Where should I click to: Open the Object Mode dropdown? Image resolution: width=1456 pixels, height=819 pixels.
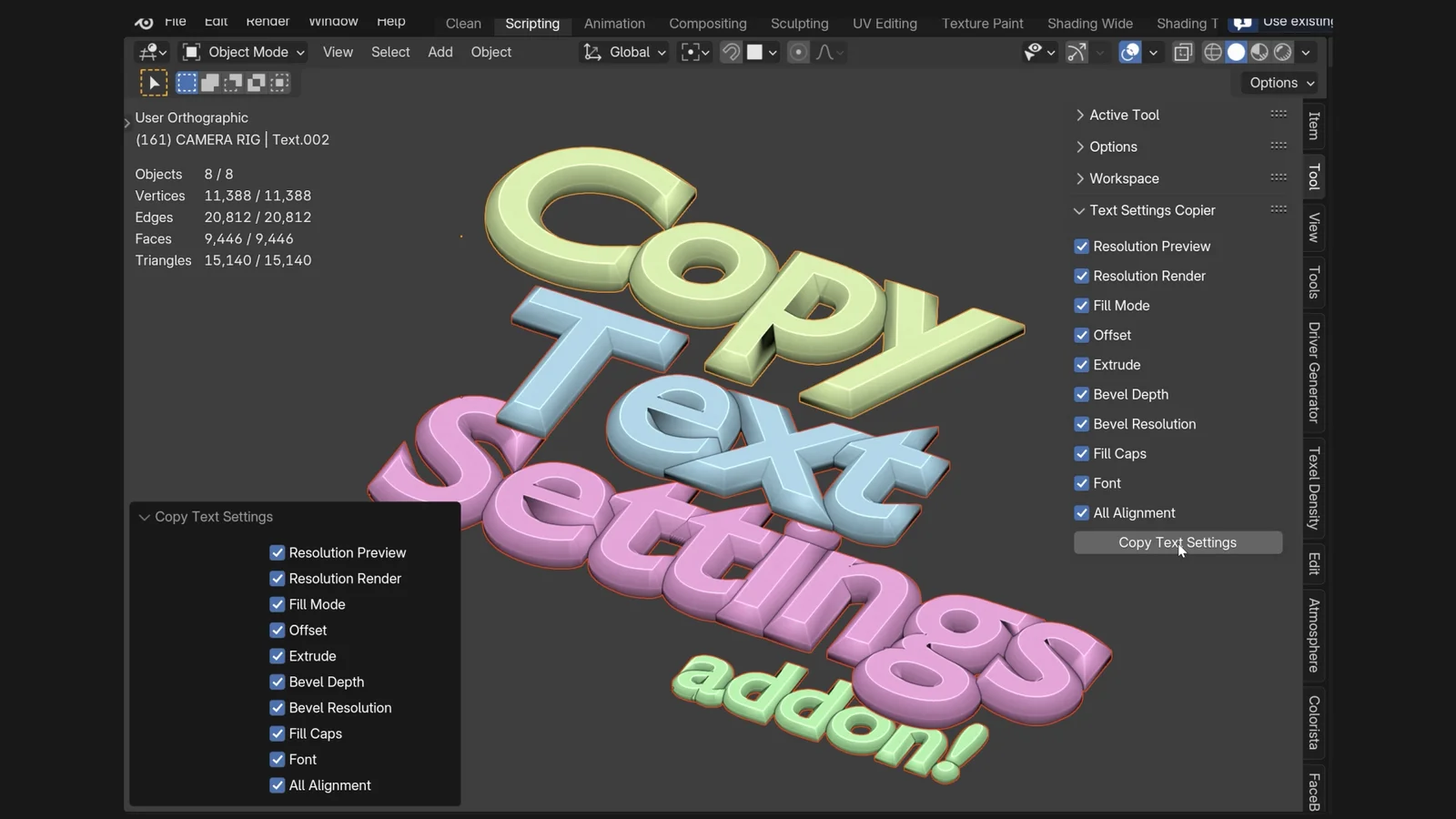[x=244, y=53]
